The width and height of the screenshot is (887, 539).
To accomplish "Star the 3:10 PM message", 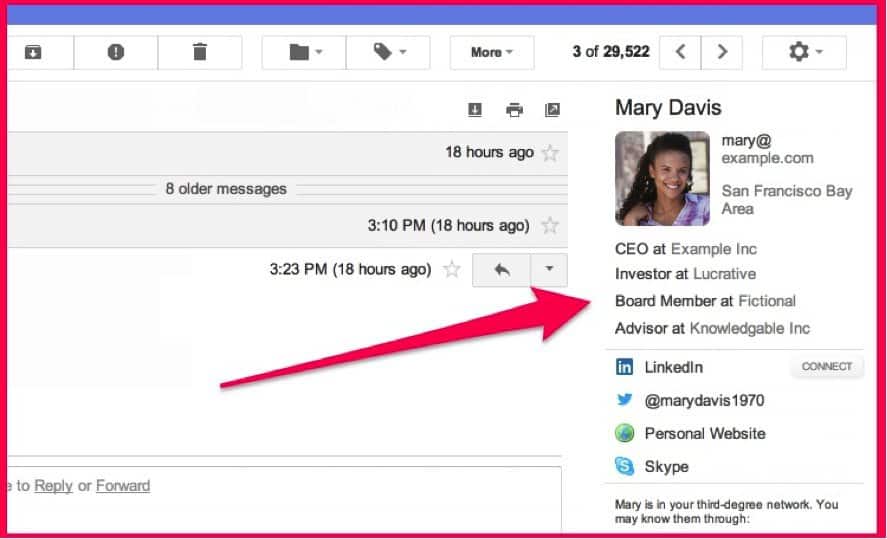I will tap(549, 226).
